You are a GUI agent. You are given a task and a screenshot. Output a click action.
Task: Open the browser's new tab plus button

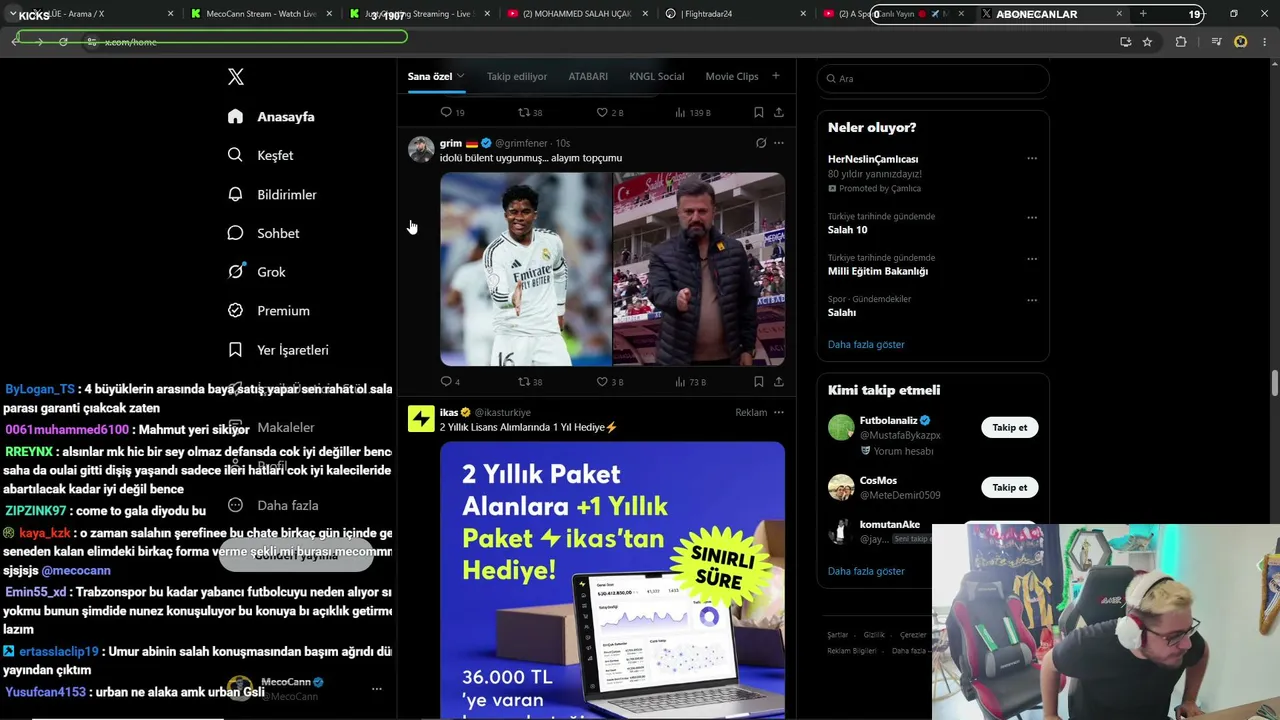pyautogui.click(x=1143, y=14)
